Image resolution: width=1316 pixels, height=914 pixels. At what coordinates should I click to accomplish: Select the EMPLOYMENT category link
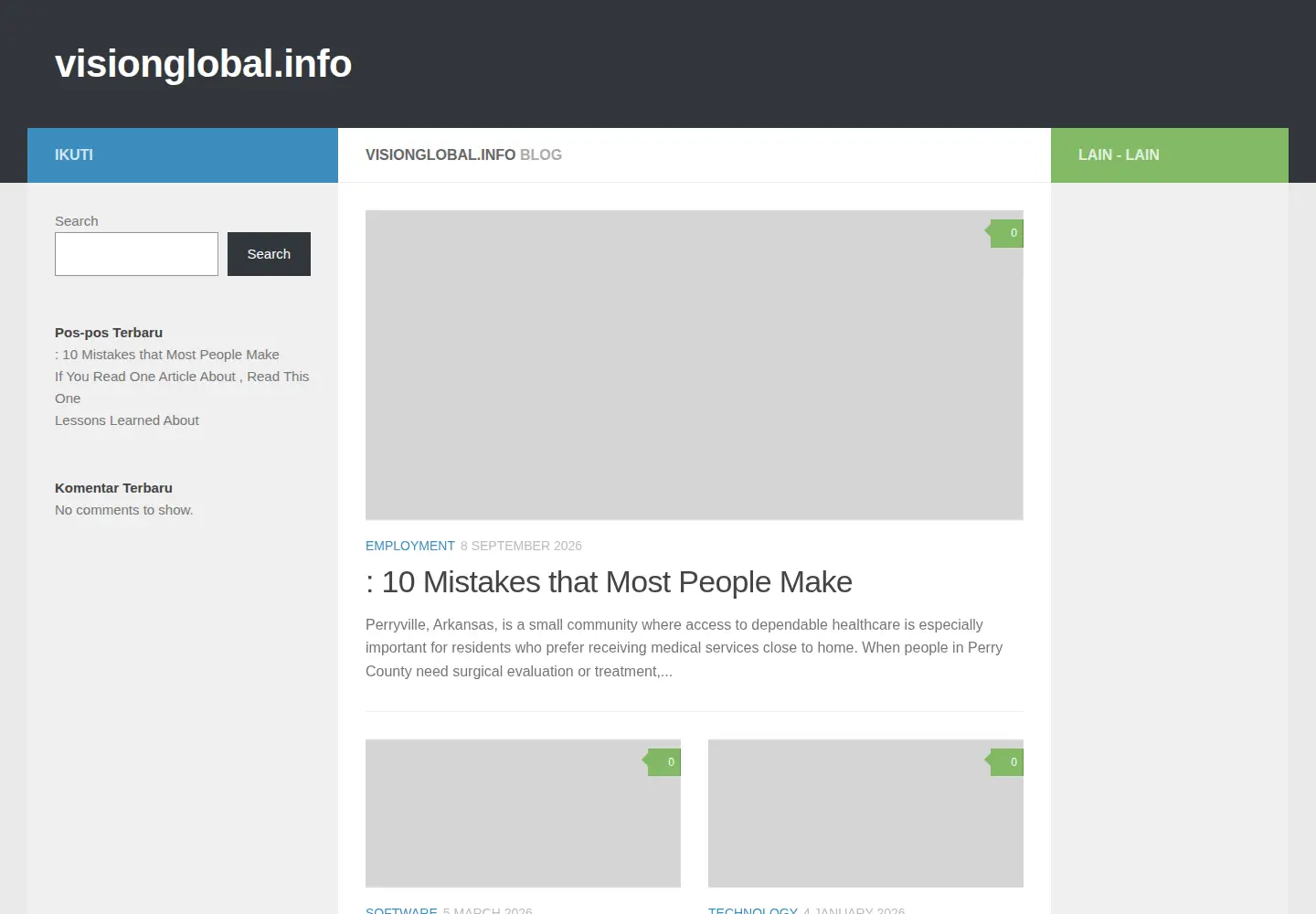[410, 546]
